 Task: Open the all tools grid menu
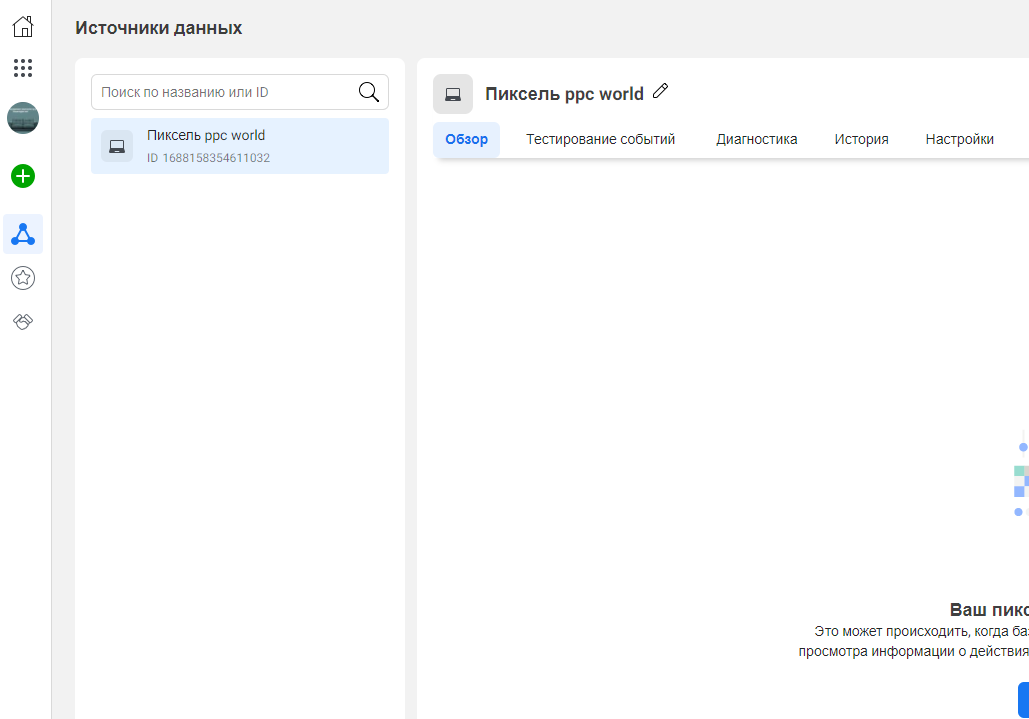click(x=23, y=68)
